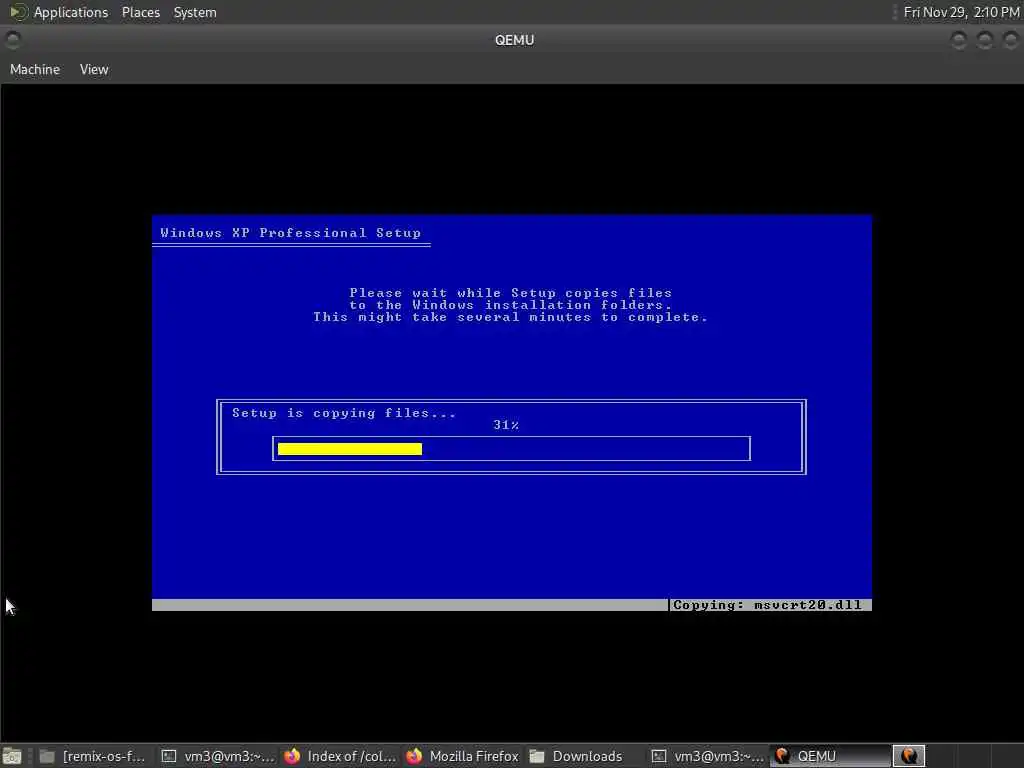This screenshot has height=768, width=1024.
Task: Open the Applications menu in the top panel
Action: pos(59,12)
